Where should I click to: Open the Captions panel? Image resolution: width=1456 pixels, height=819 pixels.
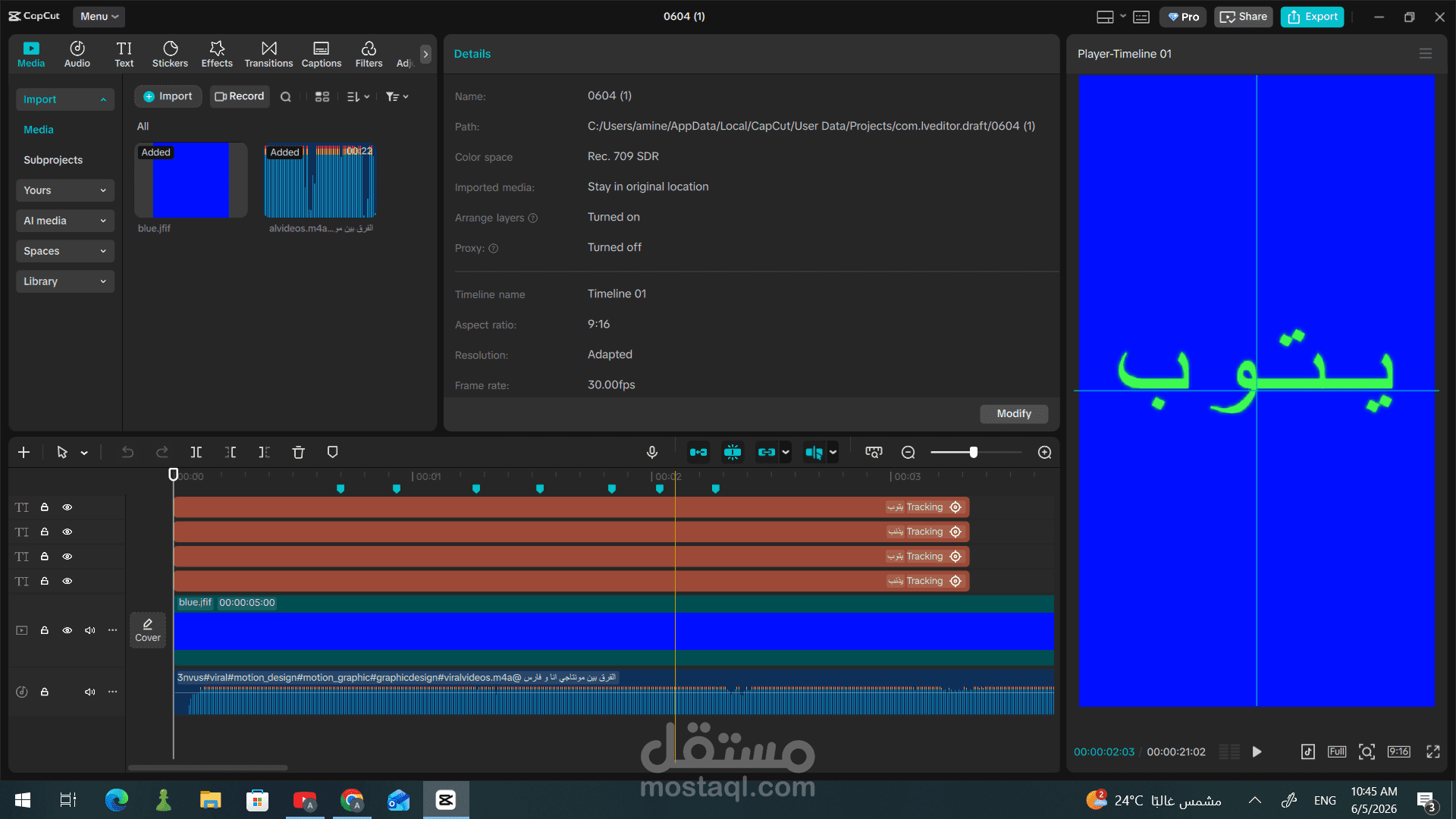click(322, 54)
